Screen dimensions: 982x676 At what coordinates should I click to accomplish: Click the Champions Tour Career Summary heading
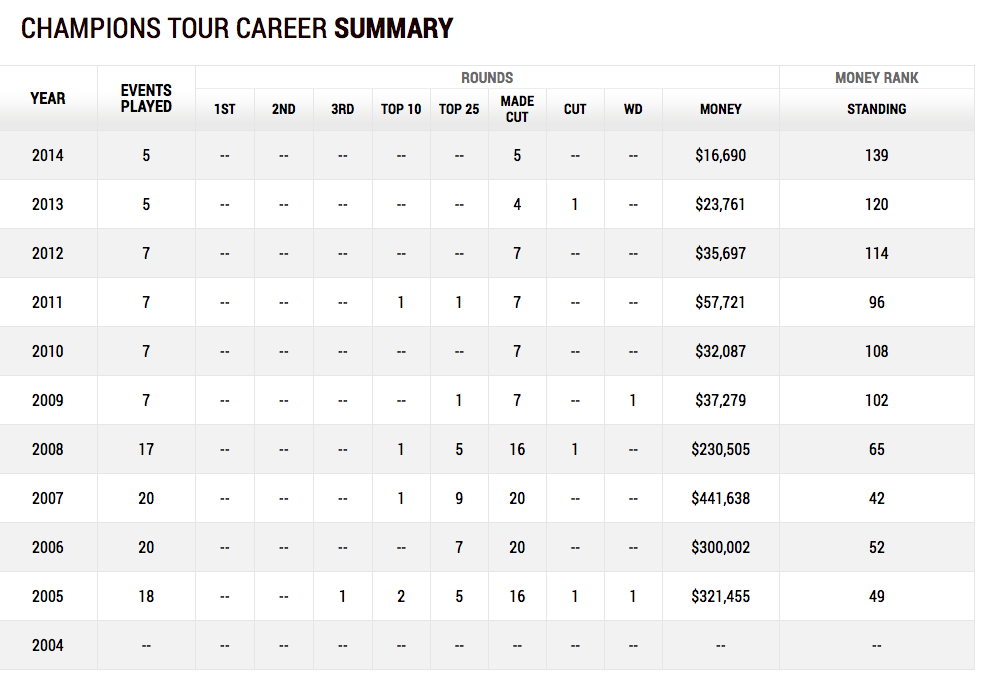point(237,29)
